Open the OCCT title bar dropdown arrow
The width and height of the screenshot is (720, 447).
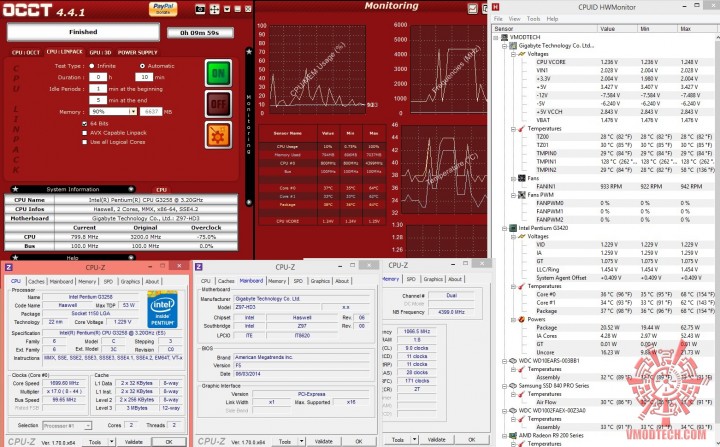pos(227,9)
